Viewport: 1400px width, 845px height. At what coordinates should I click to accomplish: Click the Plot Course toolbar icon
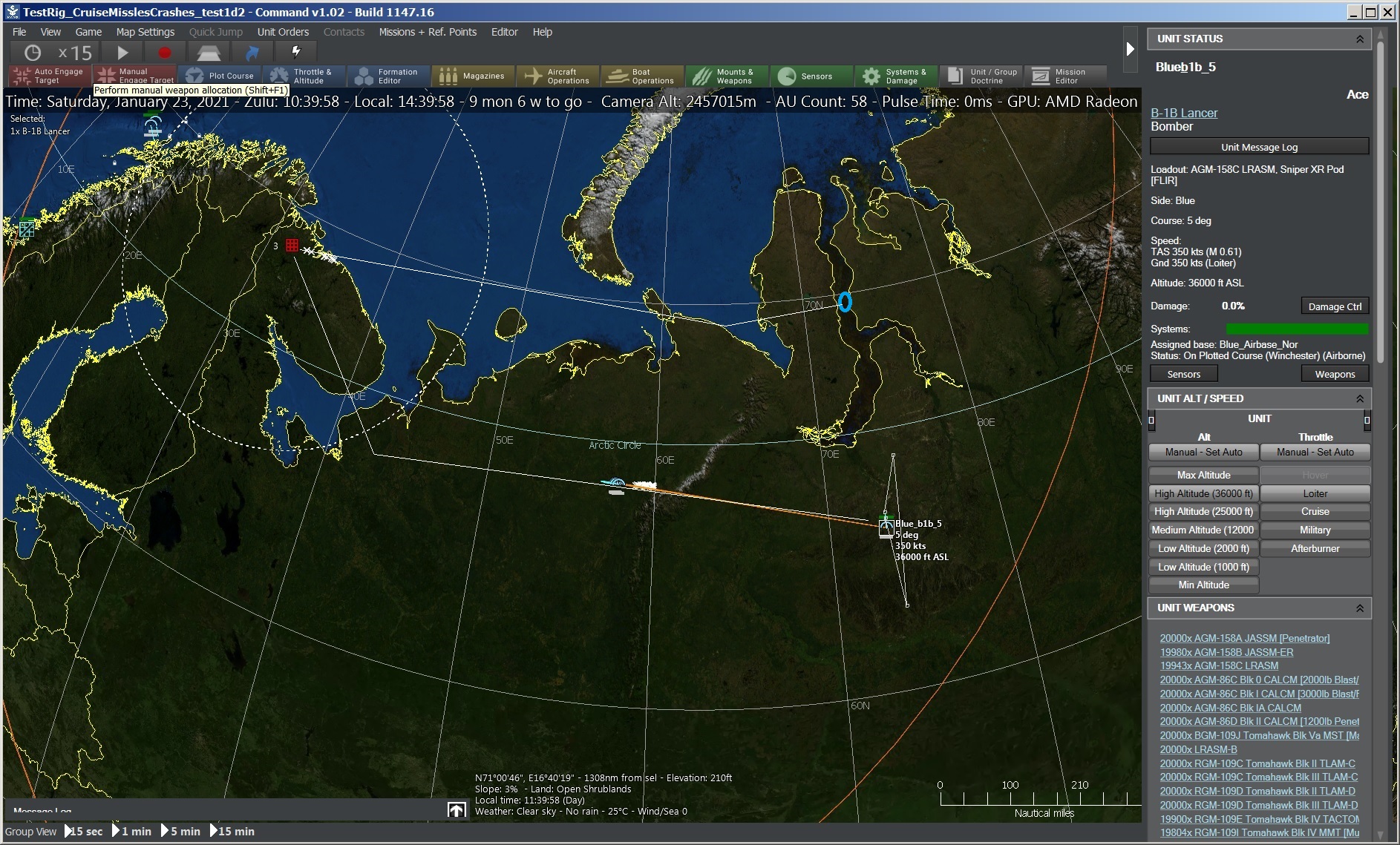pyautogui.click(x=220, y=76)
